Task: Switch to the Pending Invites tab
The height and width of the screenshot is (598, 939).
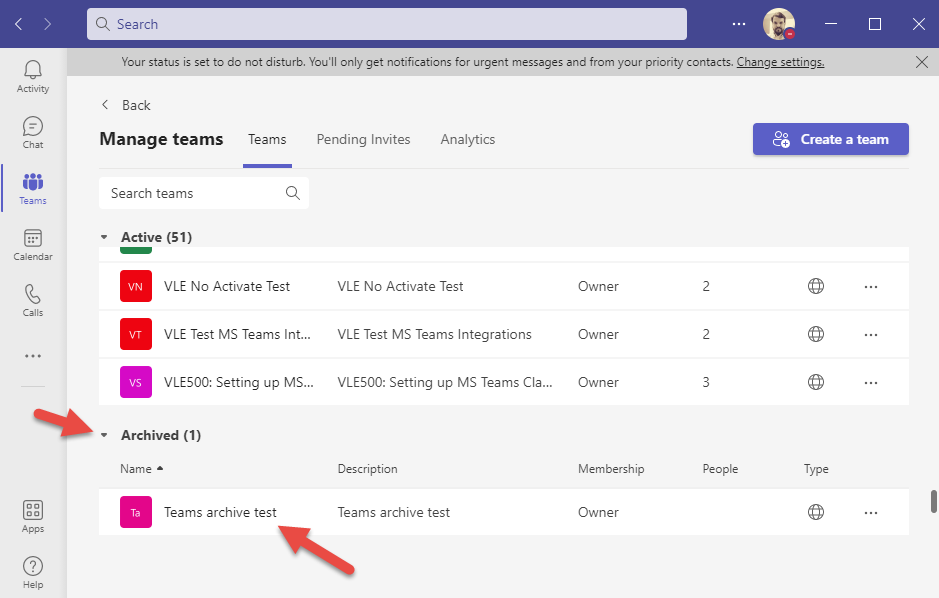Action: point(364,139)
